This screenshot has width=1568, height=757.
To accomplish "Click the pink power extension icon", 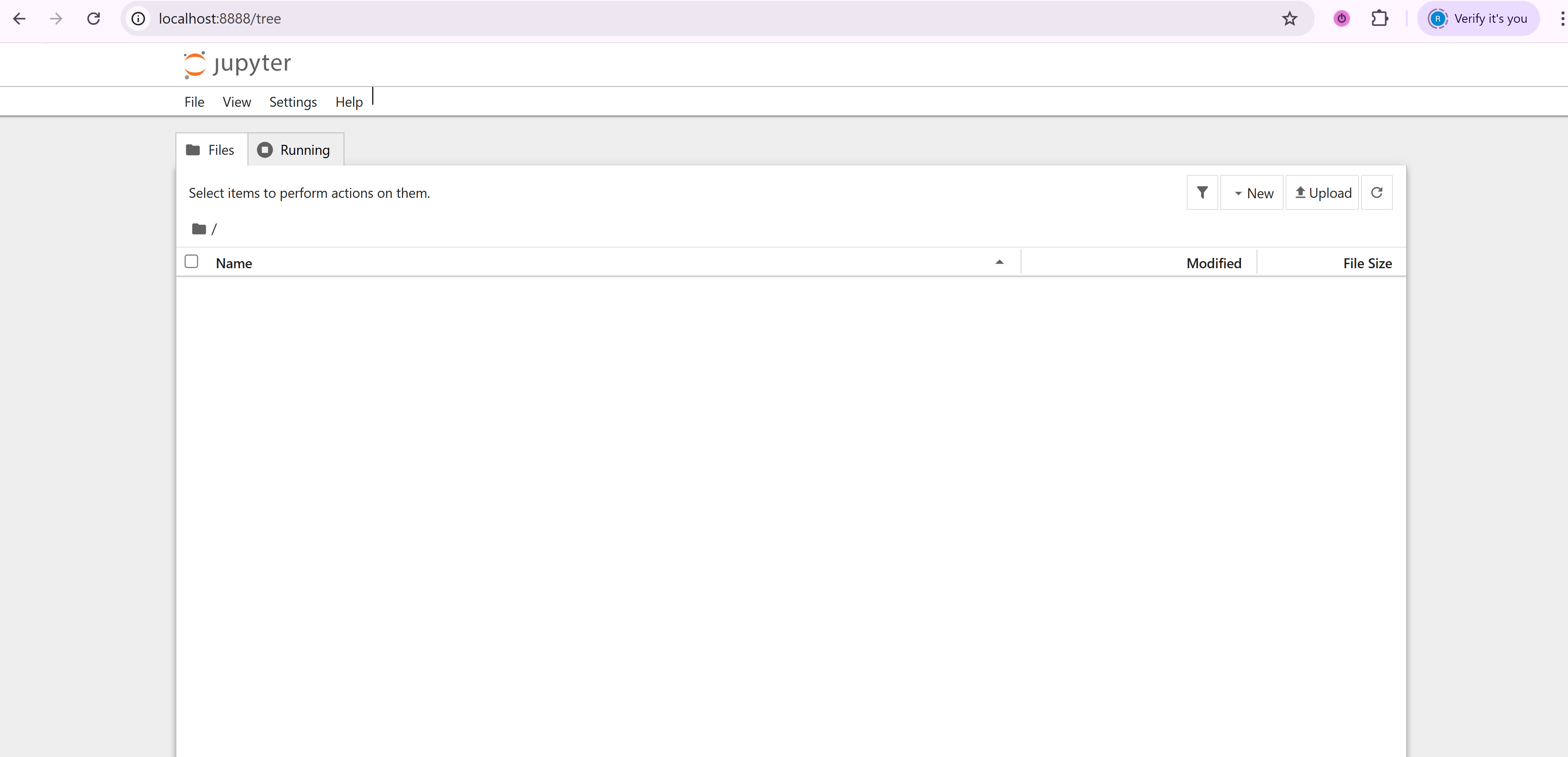I will click(1341, 19).
